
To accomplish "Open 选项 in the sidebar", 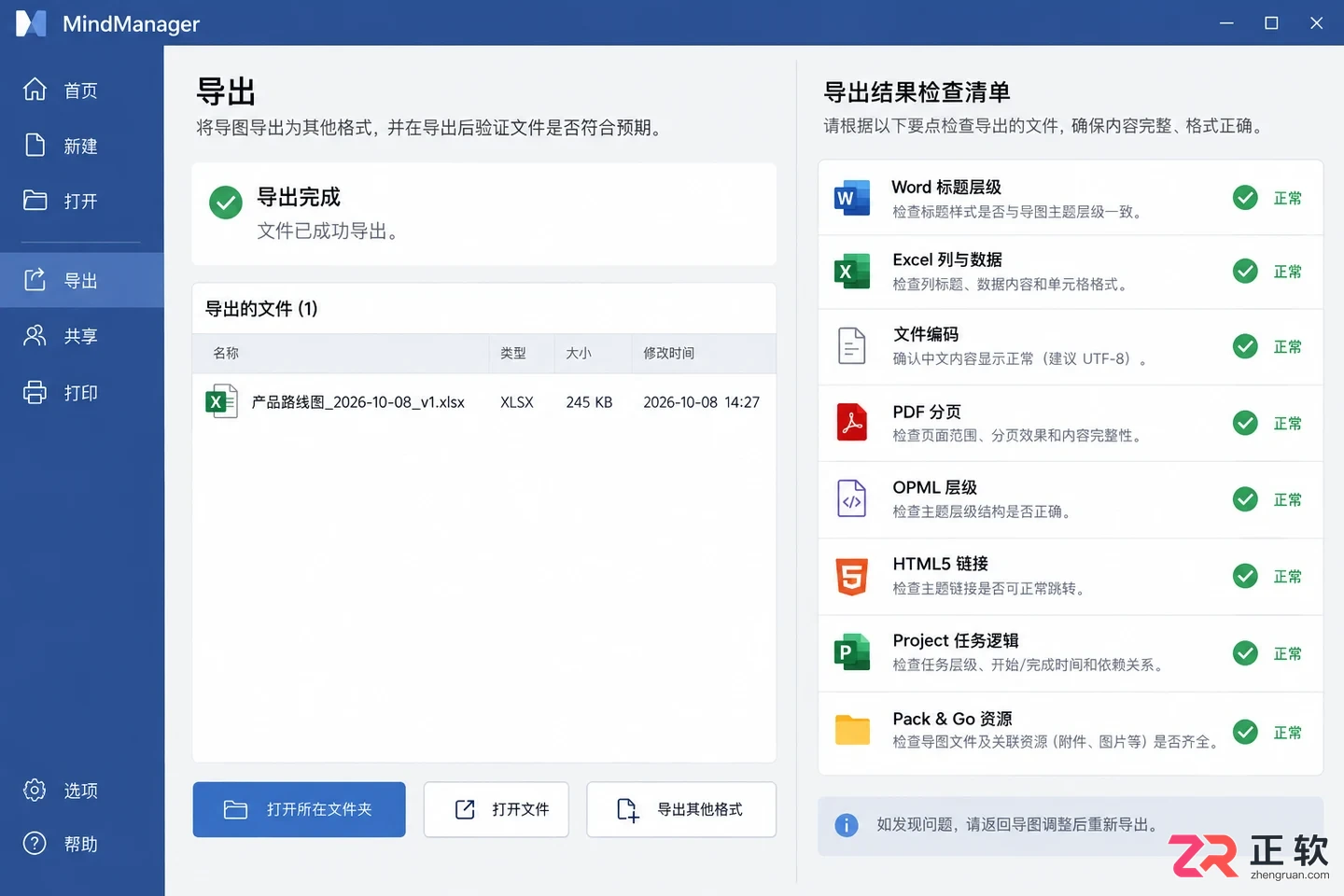I will coord(82,791).
